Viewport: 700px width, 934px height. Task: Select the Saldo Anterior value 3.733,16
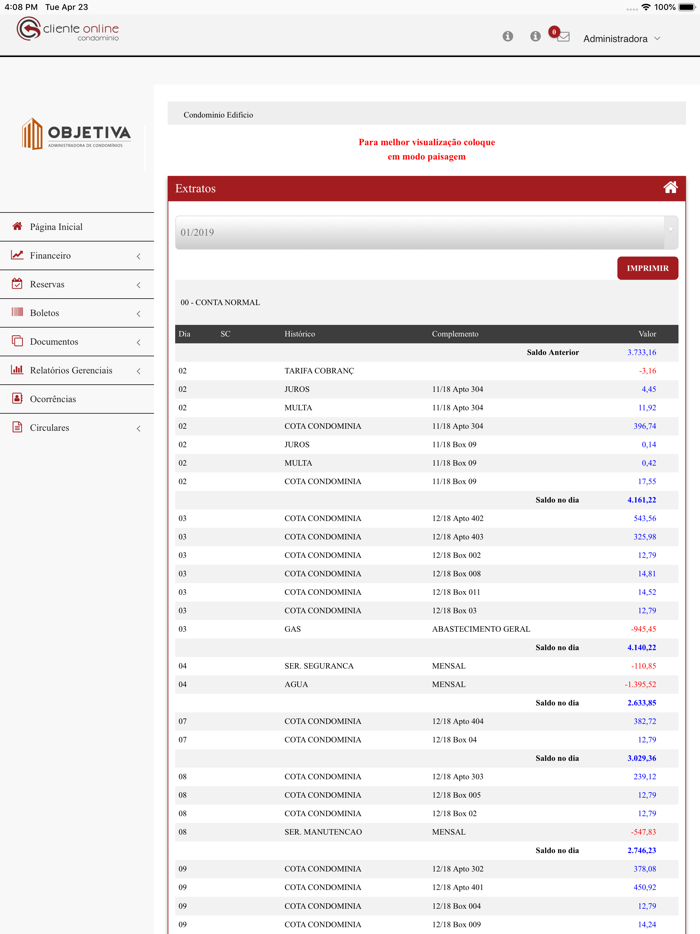click(x=642, y=353)
